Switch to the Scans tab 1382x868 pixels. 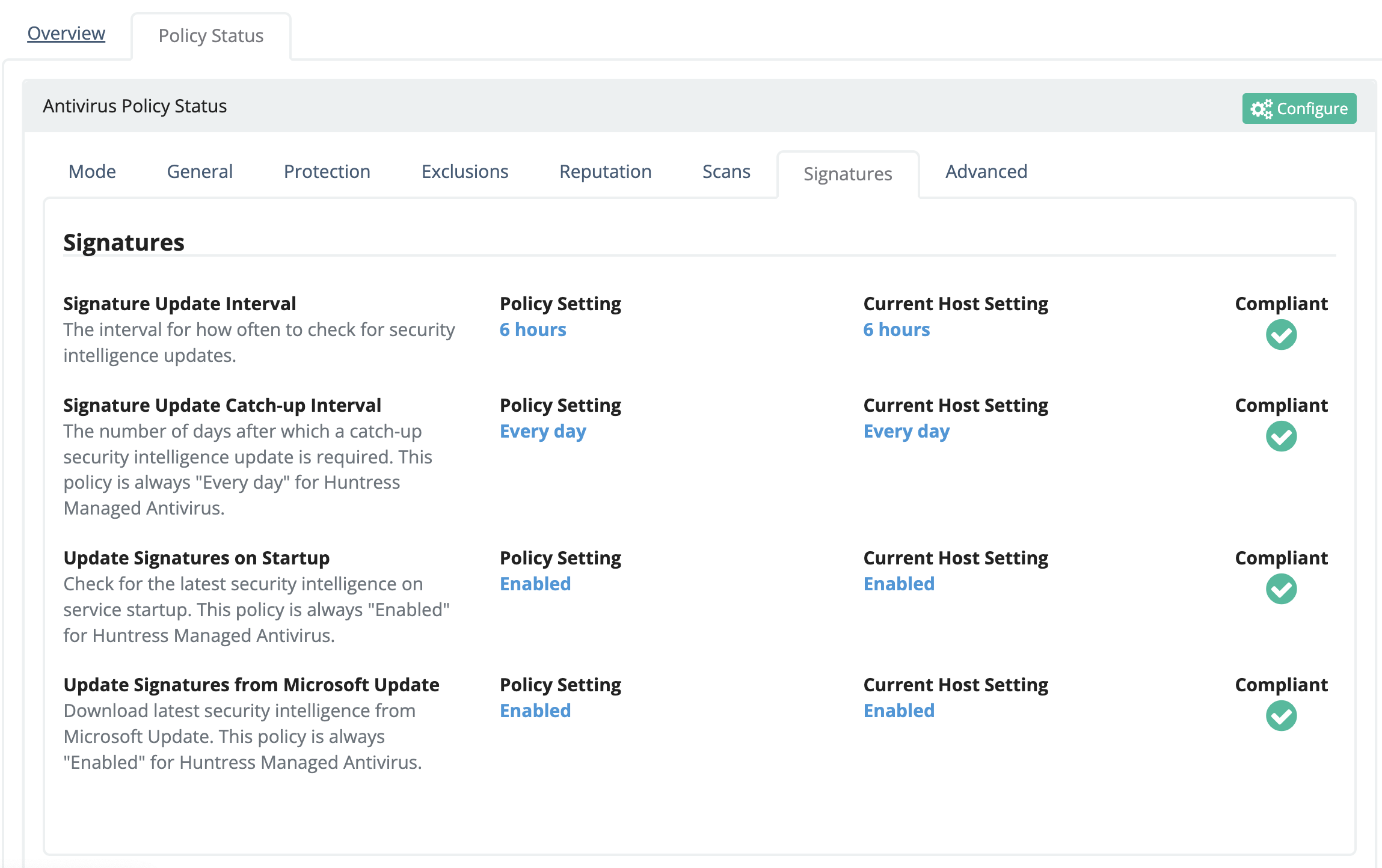726,172
